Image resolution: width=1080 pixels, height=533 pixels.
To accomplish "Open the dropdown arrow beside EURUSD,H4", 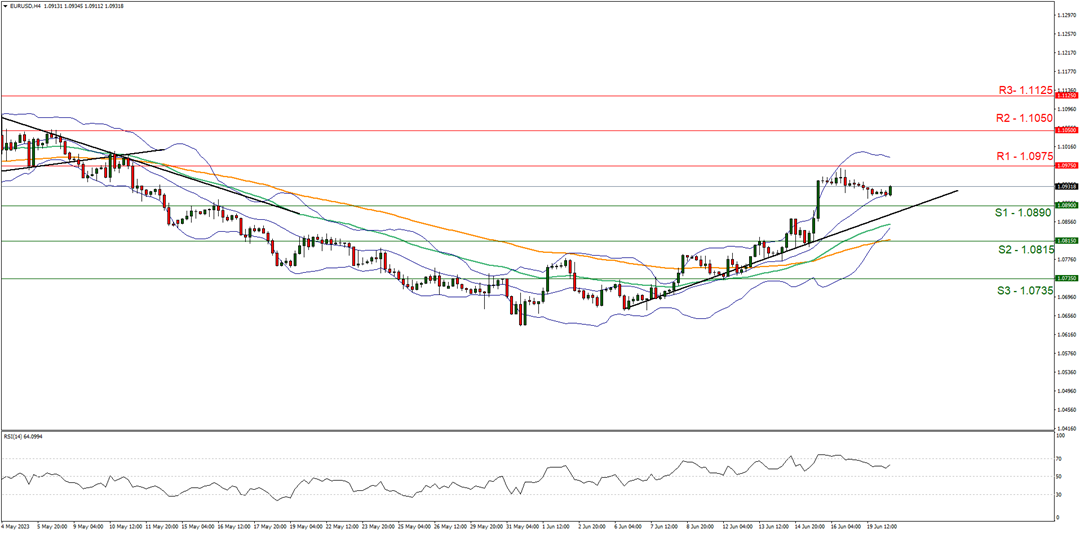I will pos(5,5).
